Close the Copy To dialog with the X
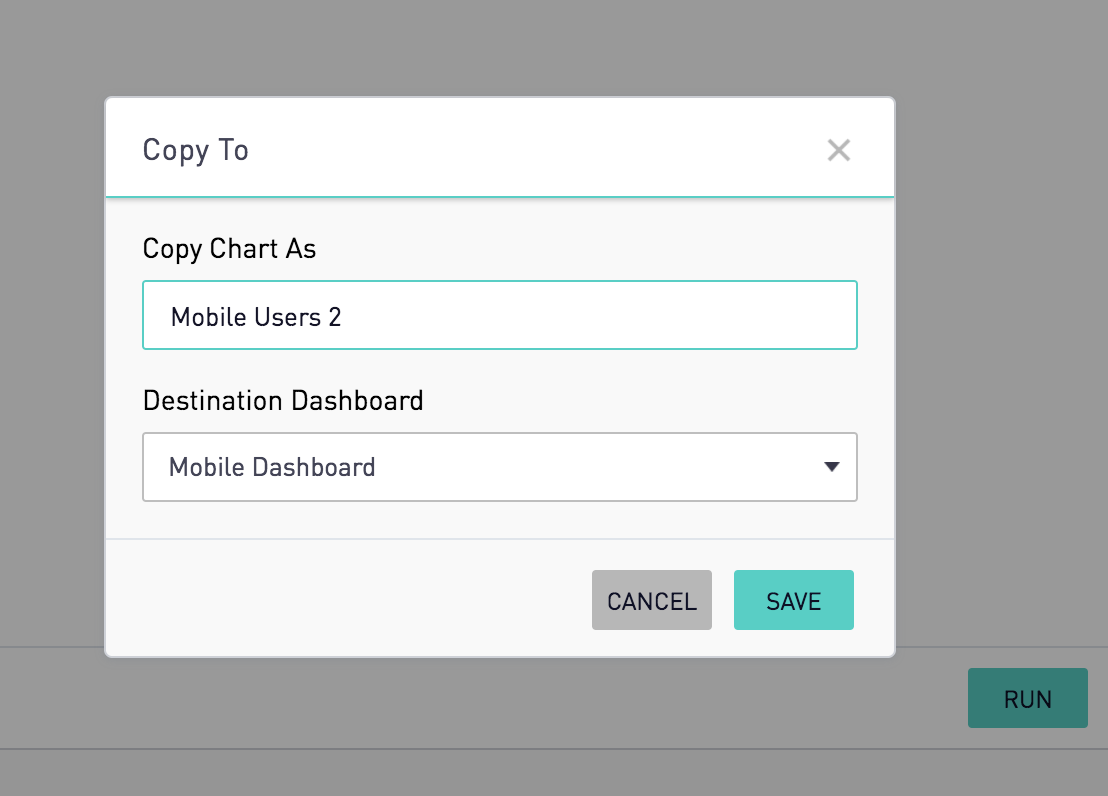Viewport: 1108px width, 796px height. click(x=838, y=150)
